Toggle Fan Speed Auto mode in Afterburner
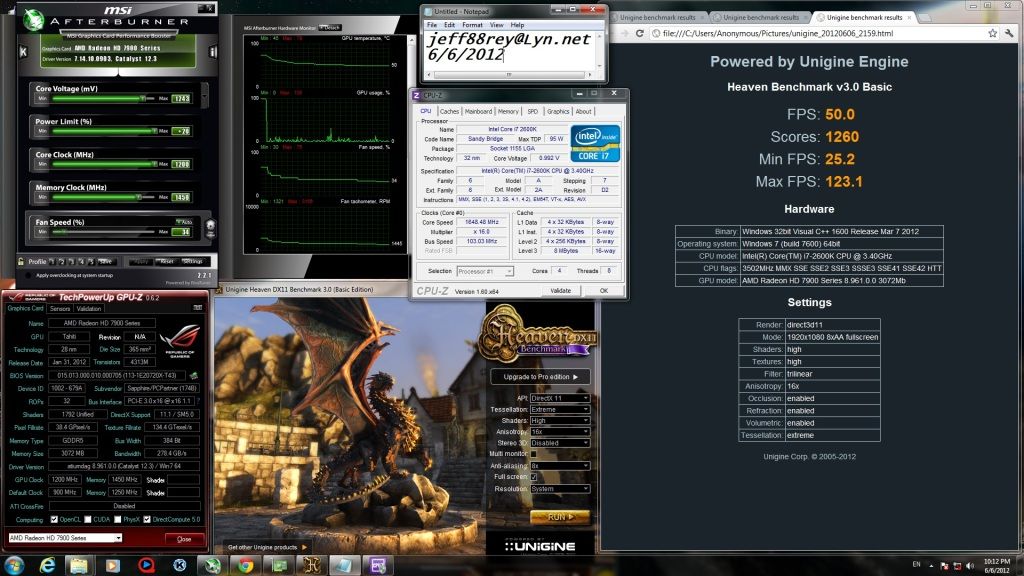The width and height of the screenshot is (1024, 576). click(183, 222)
